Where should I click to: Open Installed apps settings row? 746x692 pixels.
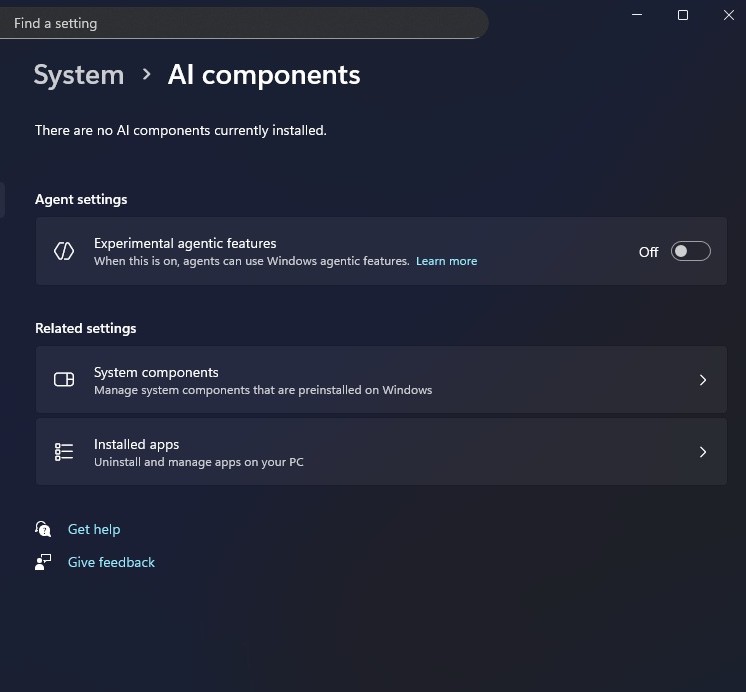pyautogui.click(x=381, y=452)
